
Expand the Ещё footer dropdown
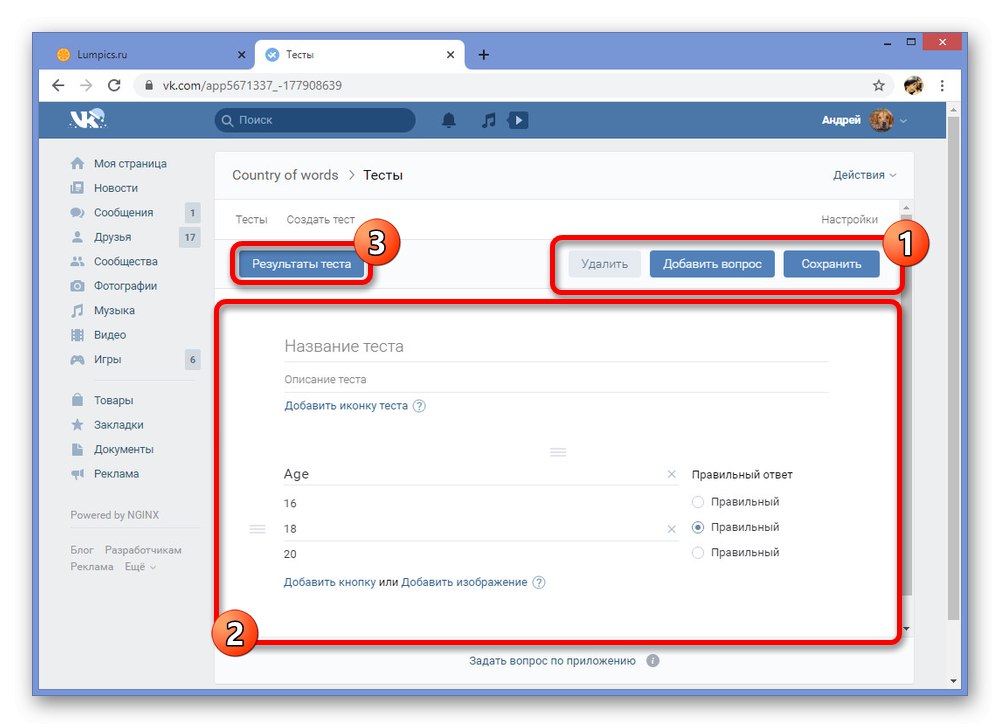(140, 567)
